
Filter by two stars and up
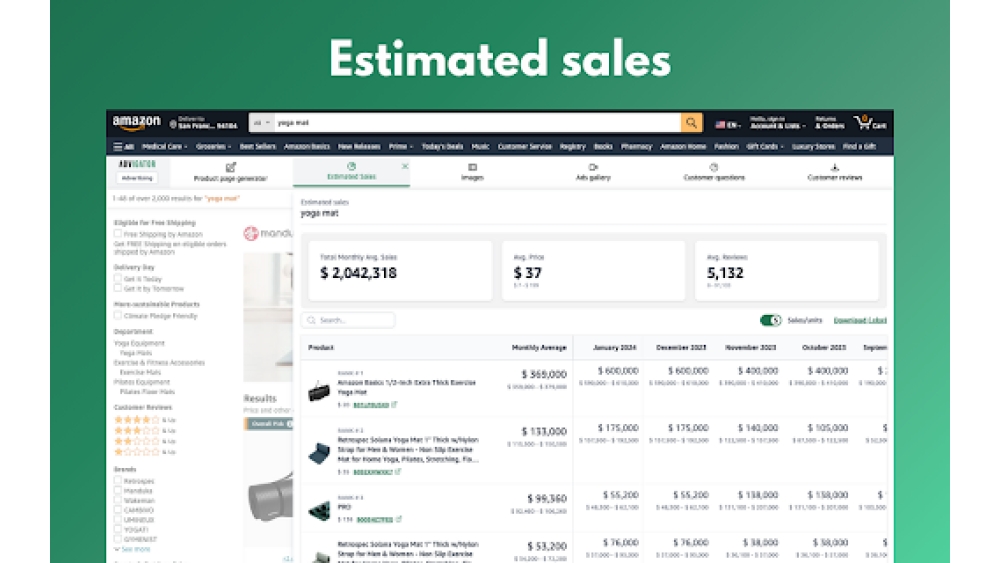(x=145, y=441)
